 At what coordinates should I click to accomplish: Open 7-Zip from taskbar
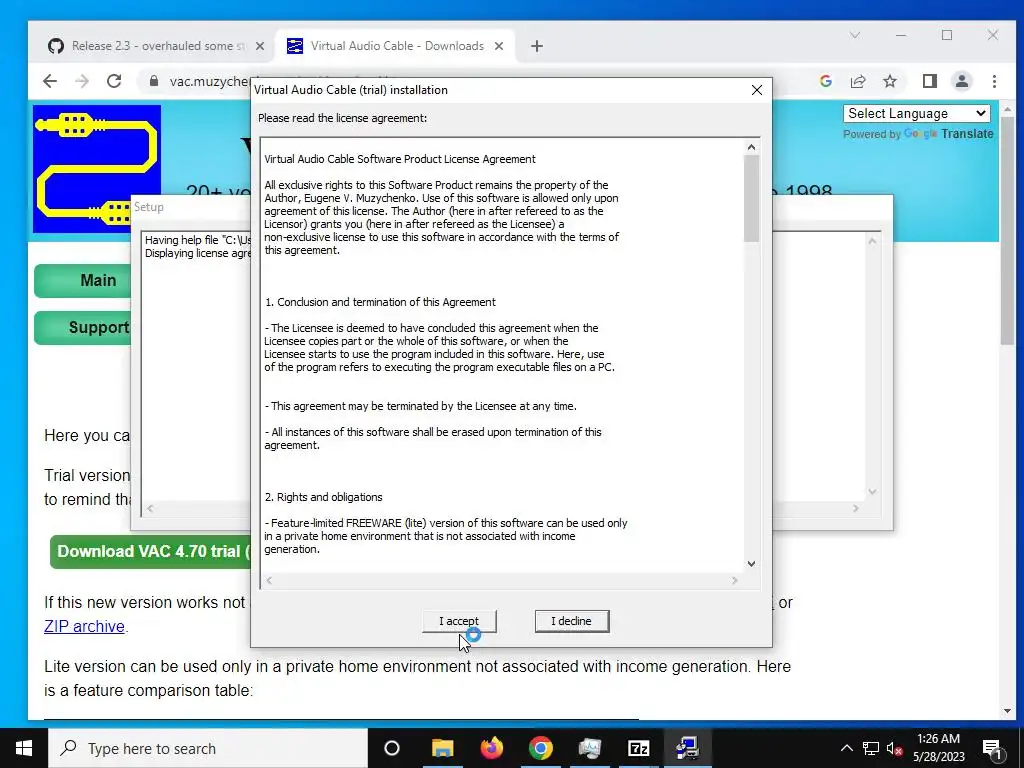pos(639,748)
